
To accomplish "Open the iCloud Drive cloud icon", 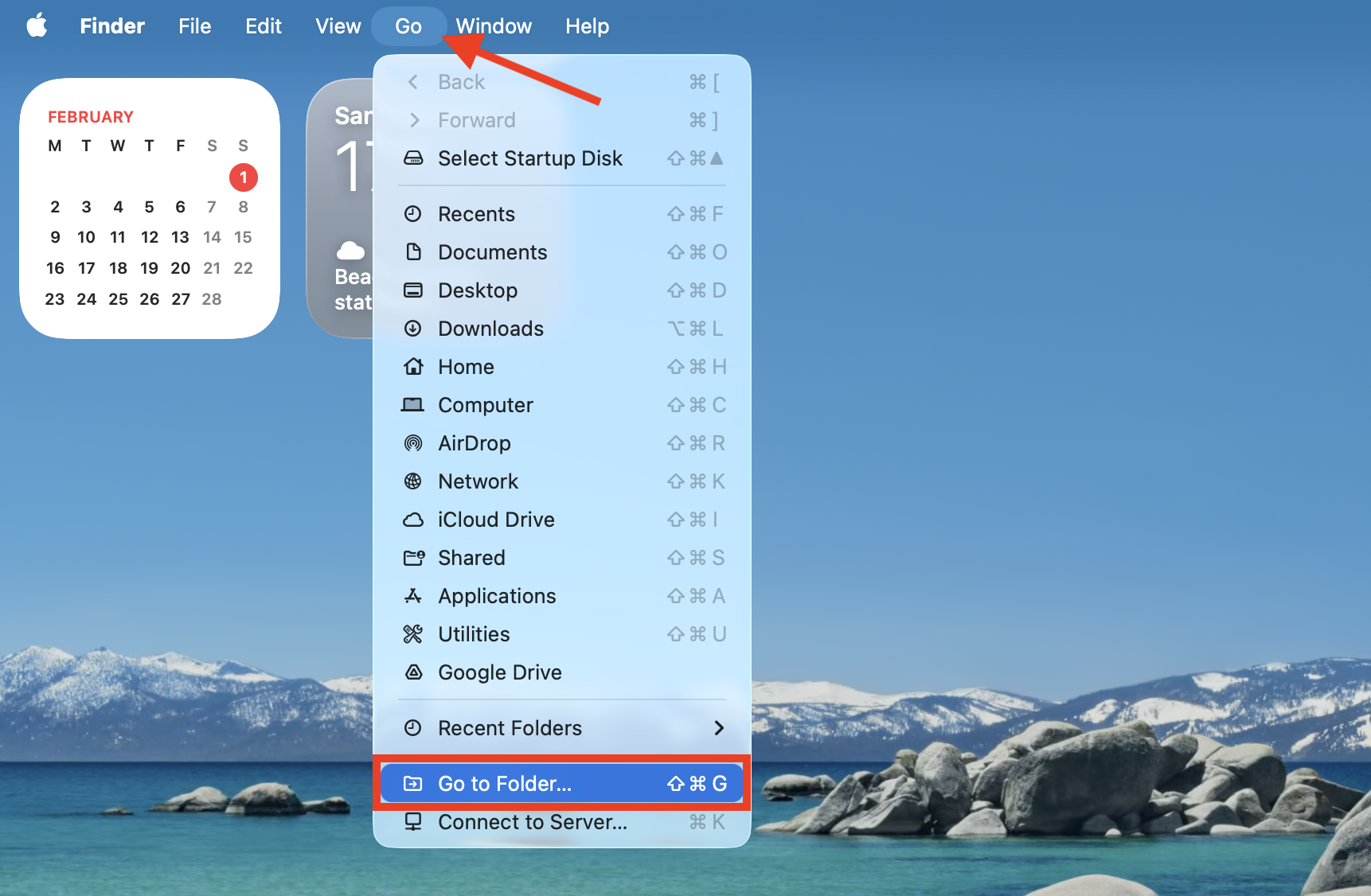I will [x=414, y=520].
